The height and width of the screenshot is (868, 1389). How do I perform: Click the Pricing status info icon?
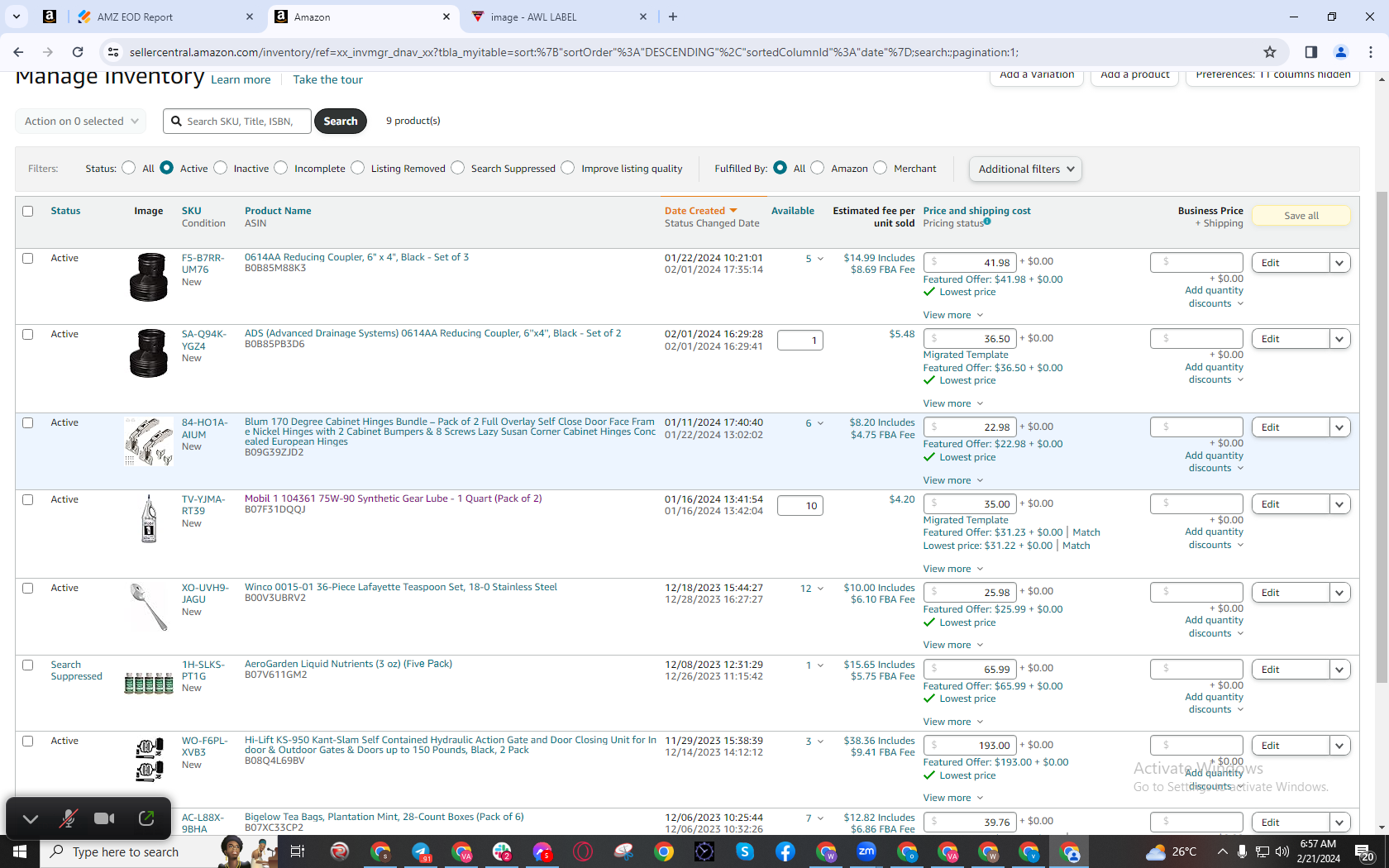pyautogui.click(x=987, y=222)
